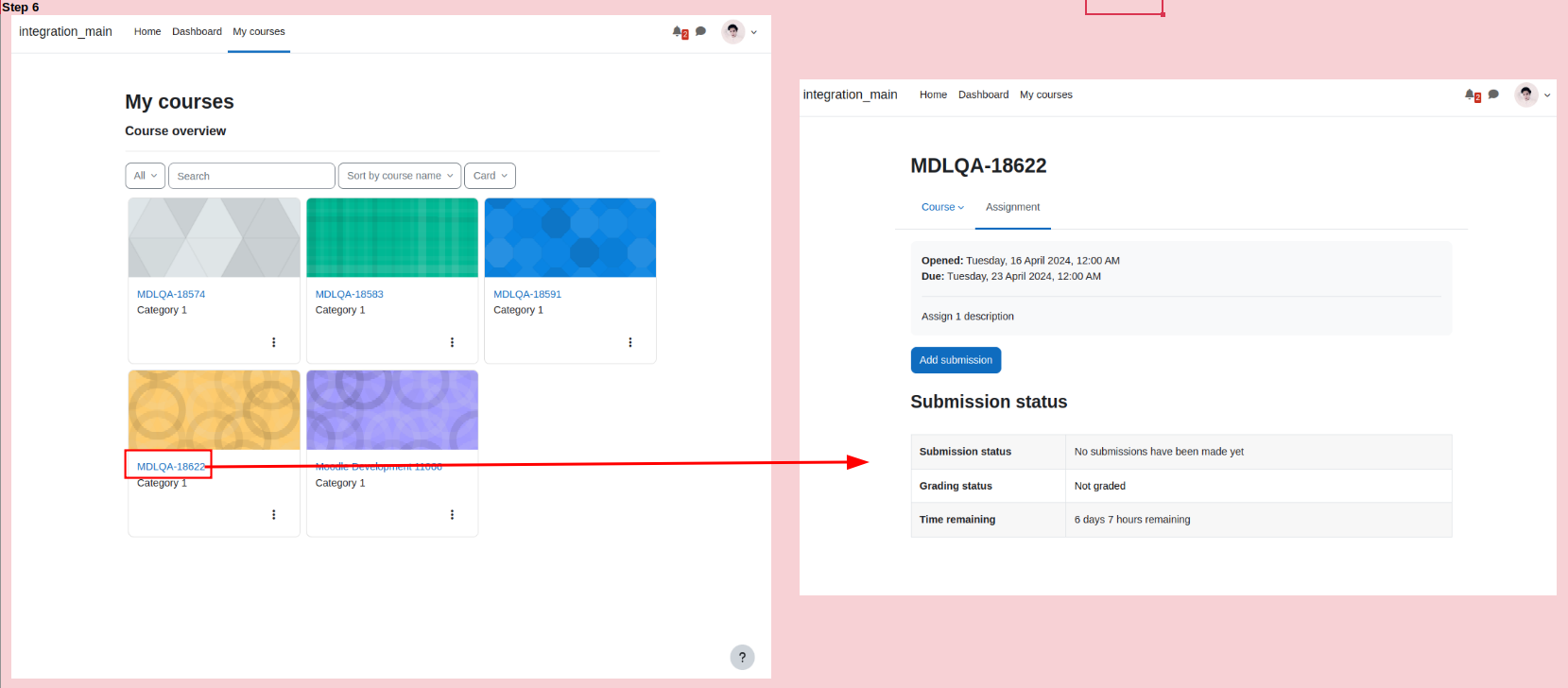Screen dimensions: 1568x688
Task: Open actions menu for MDLQA-18583 card
Action: pyautogui.click(x=452, y=342)
